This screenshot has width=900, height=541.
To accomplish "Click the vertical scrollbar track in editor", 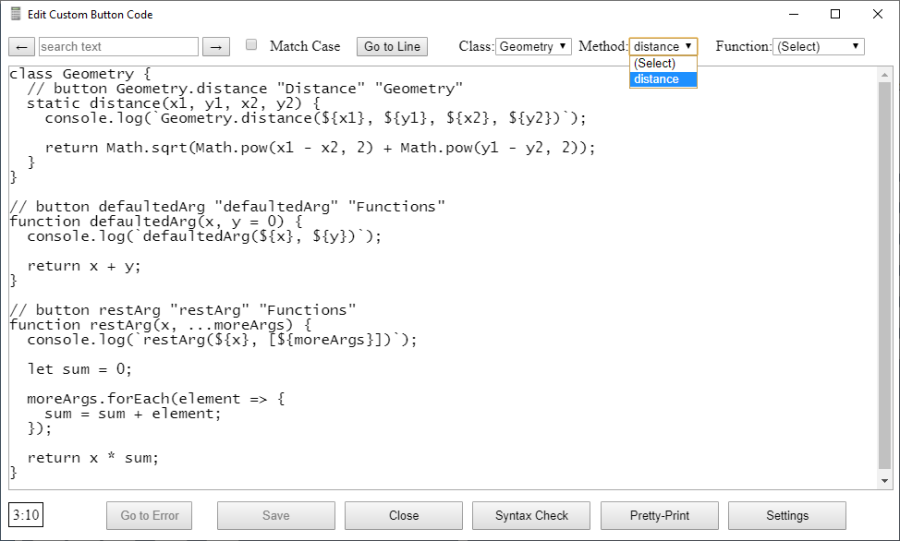I will (884, 300).
